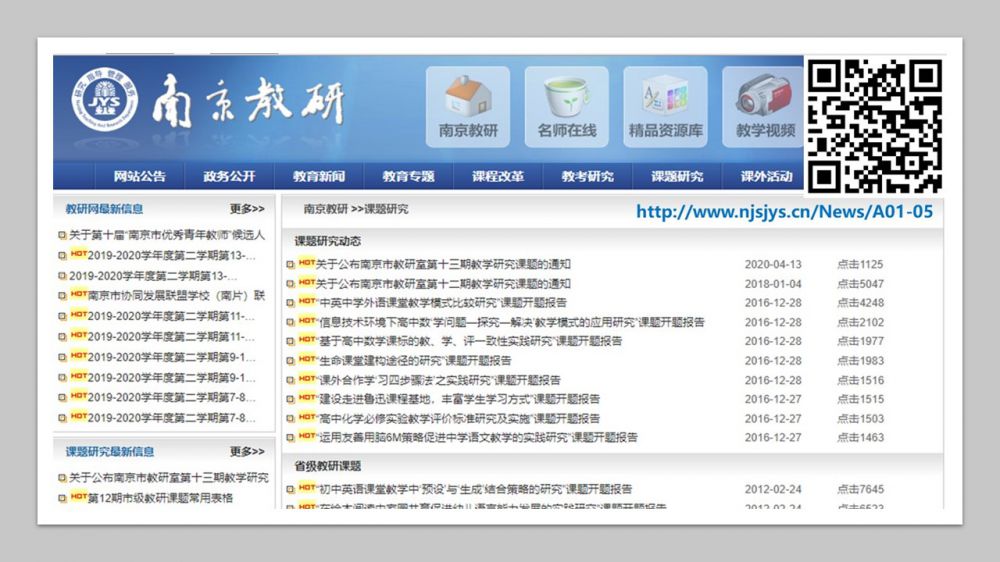
Task: Open the 名师在线 tea cup icon
Action: coord(566,97)
